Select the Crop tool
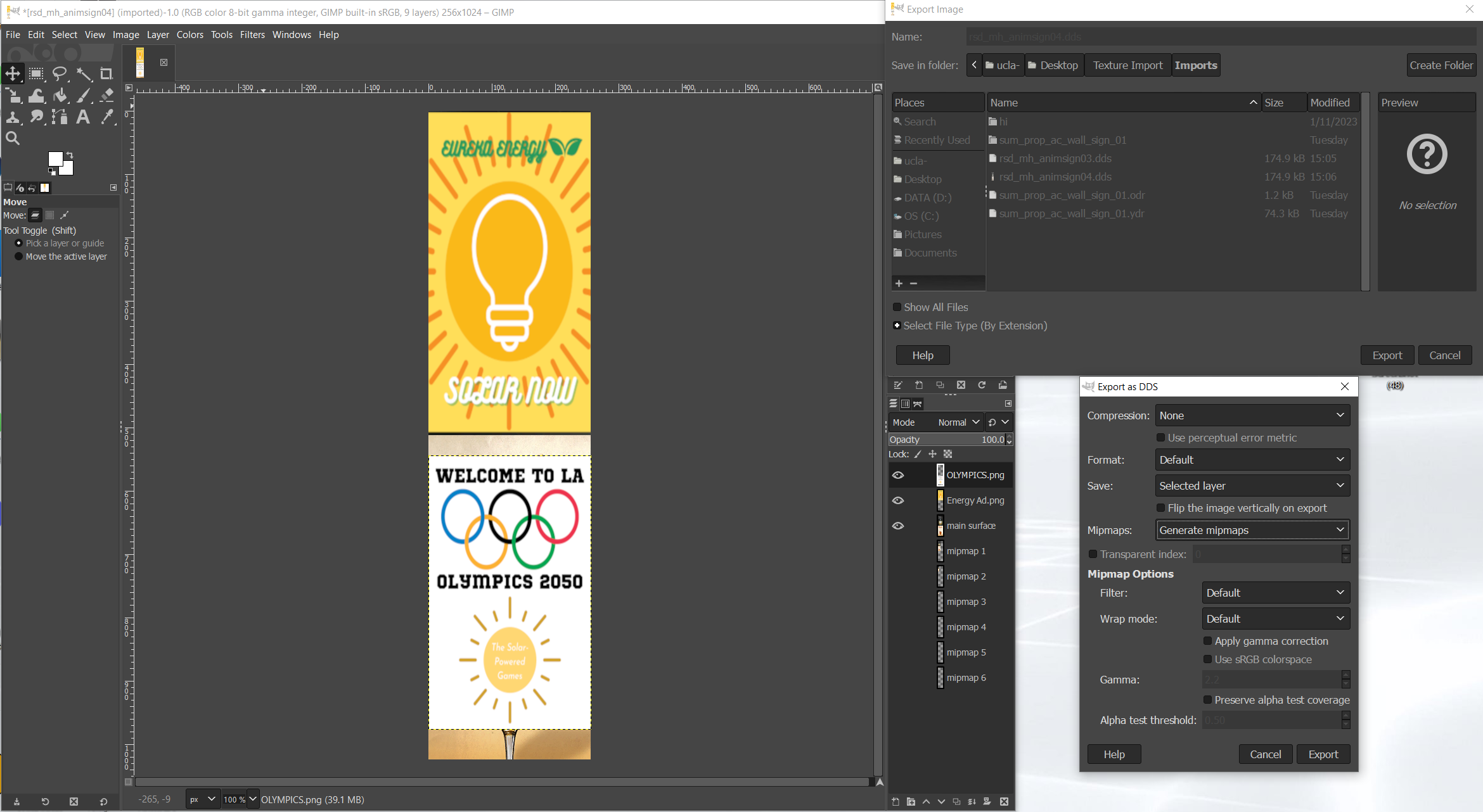Viewport: 1483px width, 812px height. [x=106, y=74]
